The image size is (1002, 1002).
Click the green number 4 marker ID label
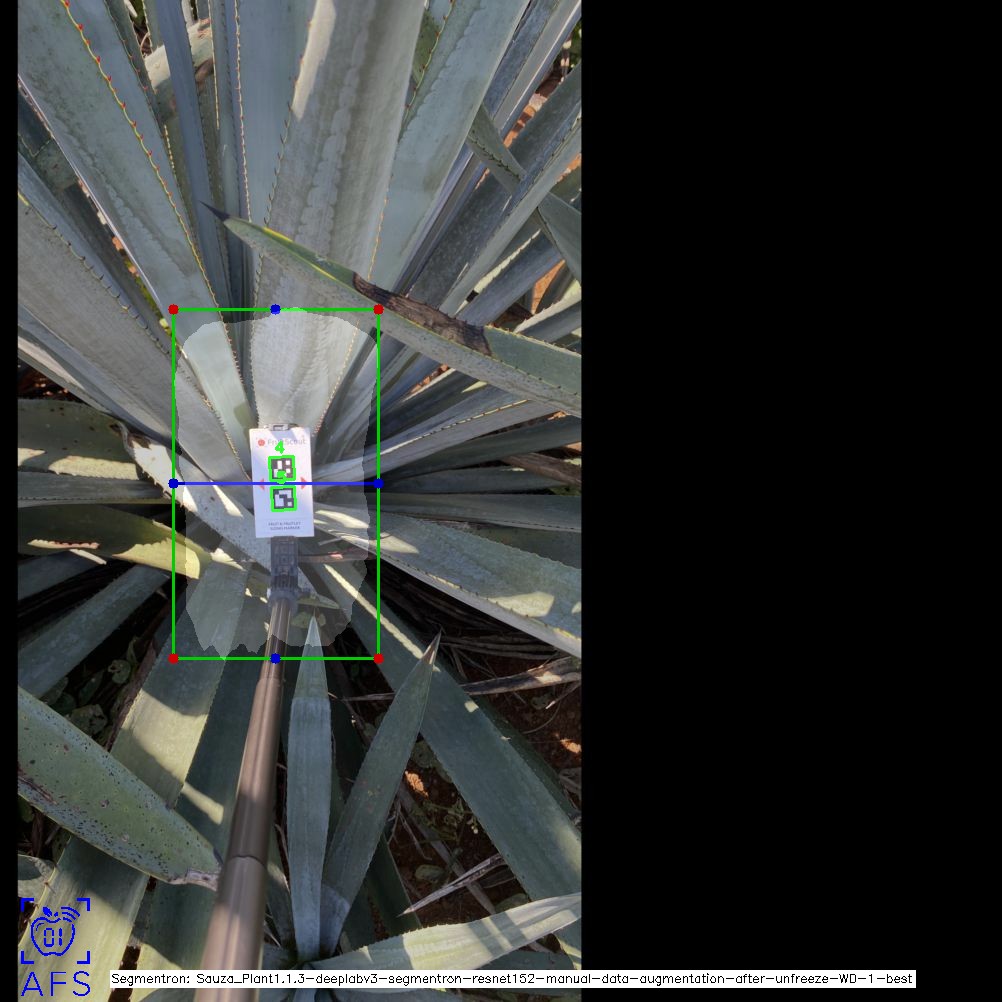[280, 449]
